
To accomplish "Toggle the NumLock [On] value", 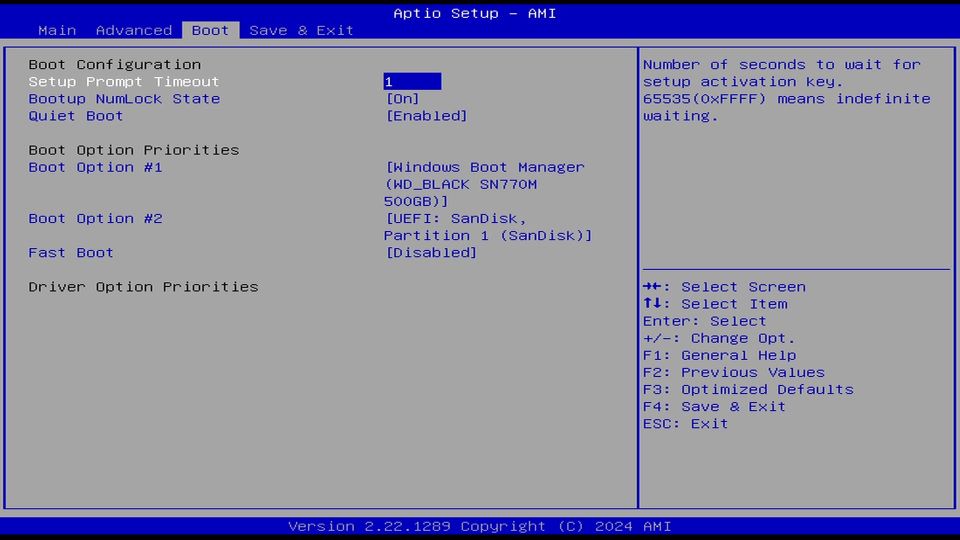I will 402,99.
